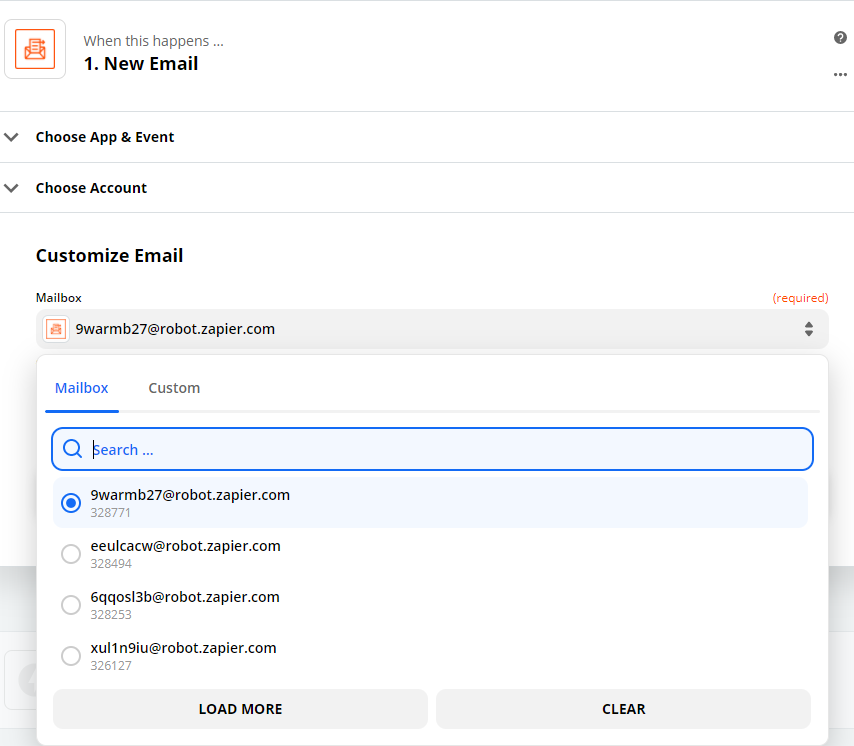This screenshot has width=854, height=746.
Task: Click the CLEAR button
Action: (x=624, y=709)
